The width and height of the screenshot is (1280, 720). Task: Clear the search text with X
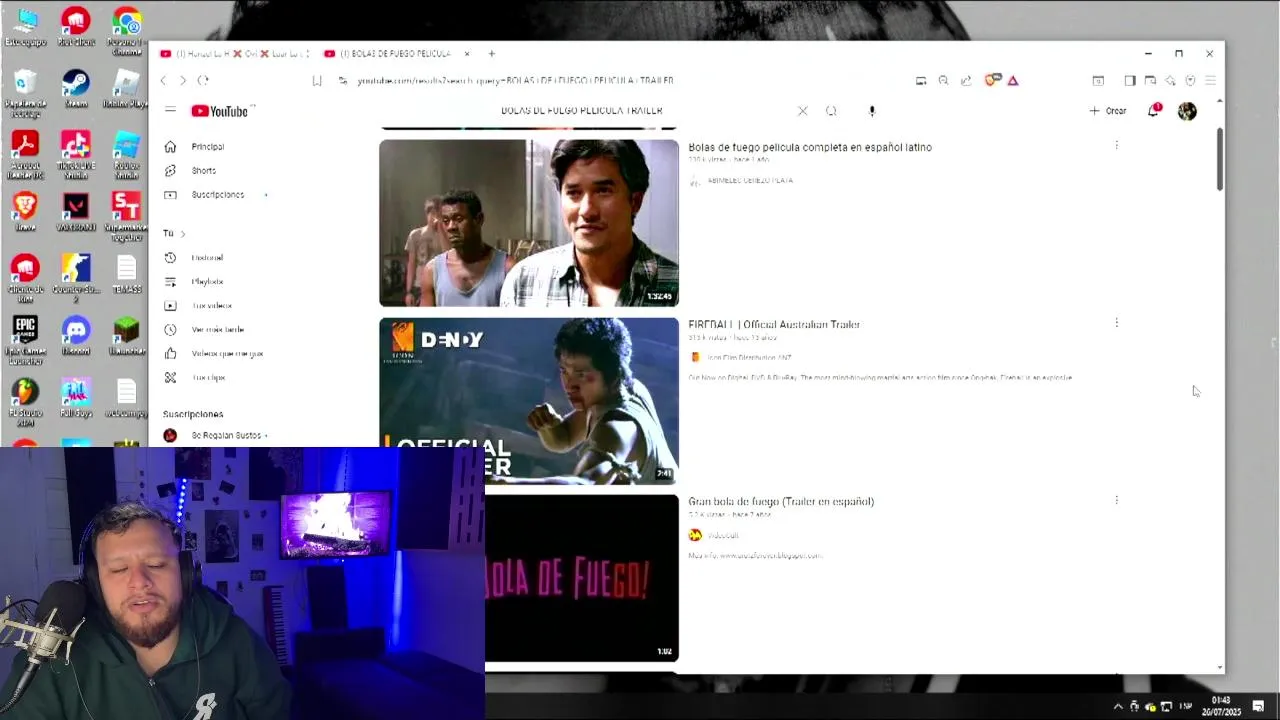(x=802, y=111)
